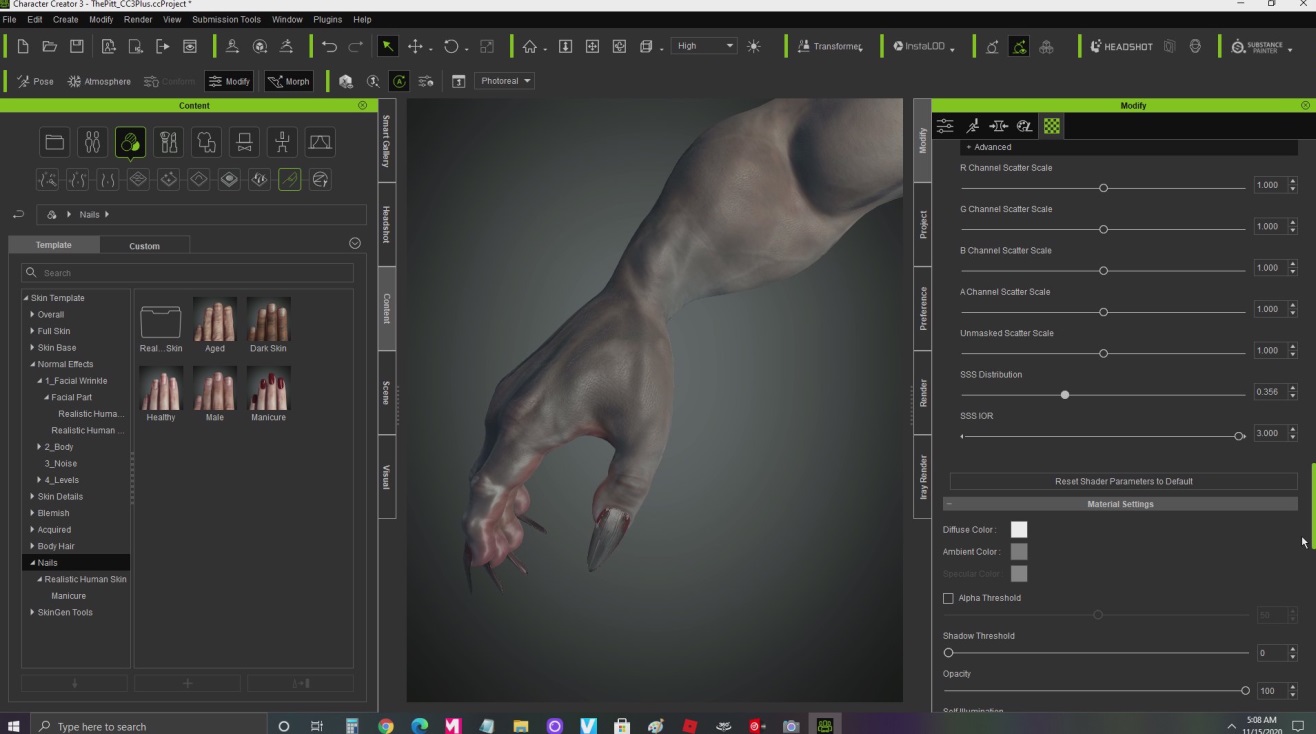The height and width of the screenshot is (734, 1316).
Task: Select the Aged nails thumbnail
Action: pos(215,319)
